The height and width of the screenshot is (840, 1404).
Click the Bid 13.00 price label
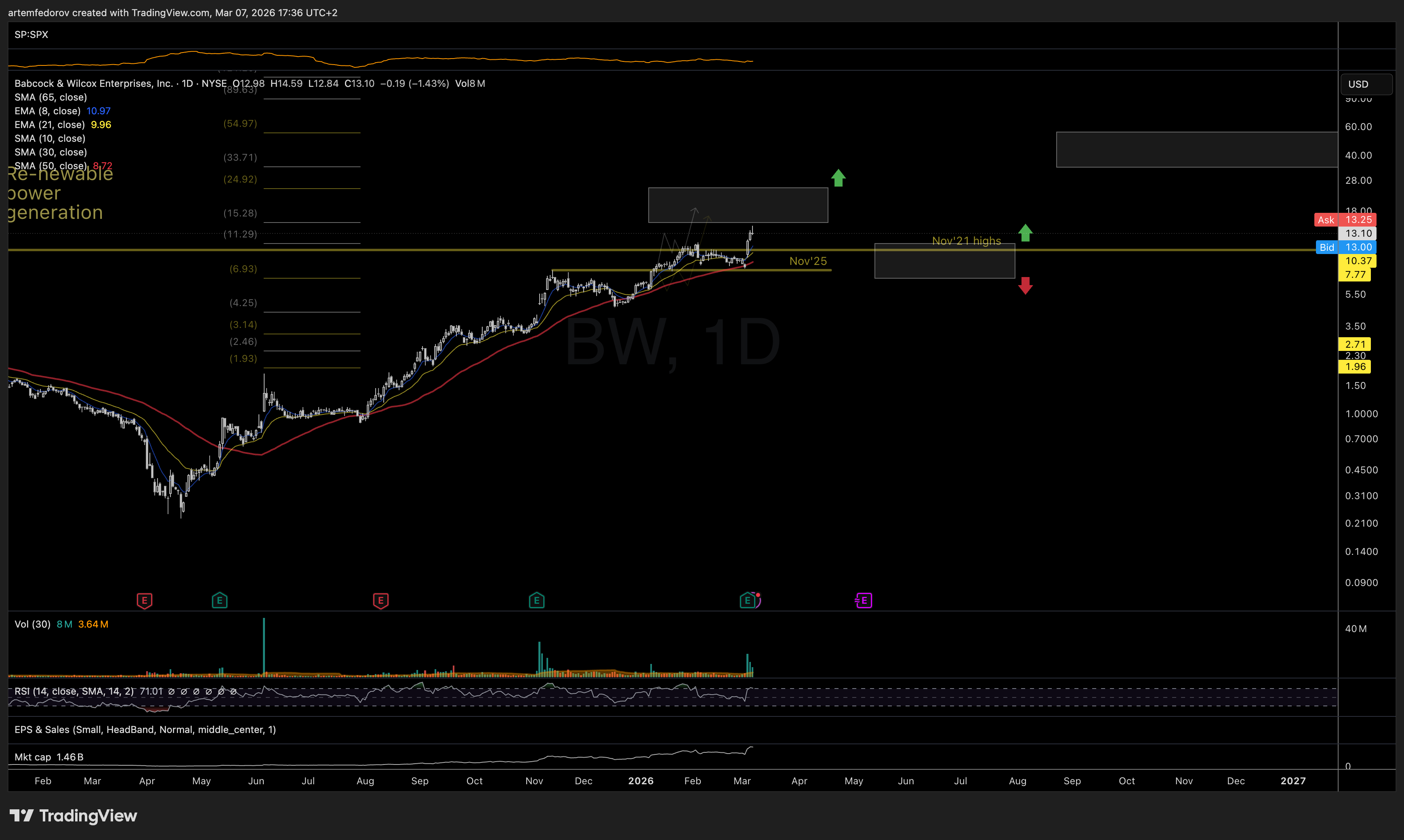pyautogui.click(x=1346, y=248)
